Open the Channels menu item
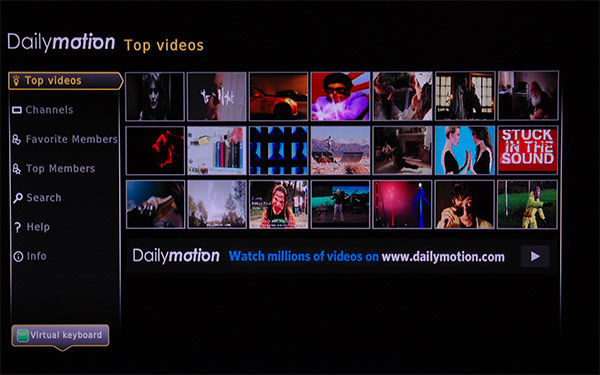600x375 pixels. (43, 110)
